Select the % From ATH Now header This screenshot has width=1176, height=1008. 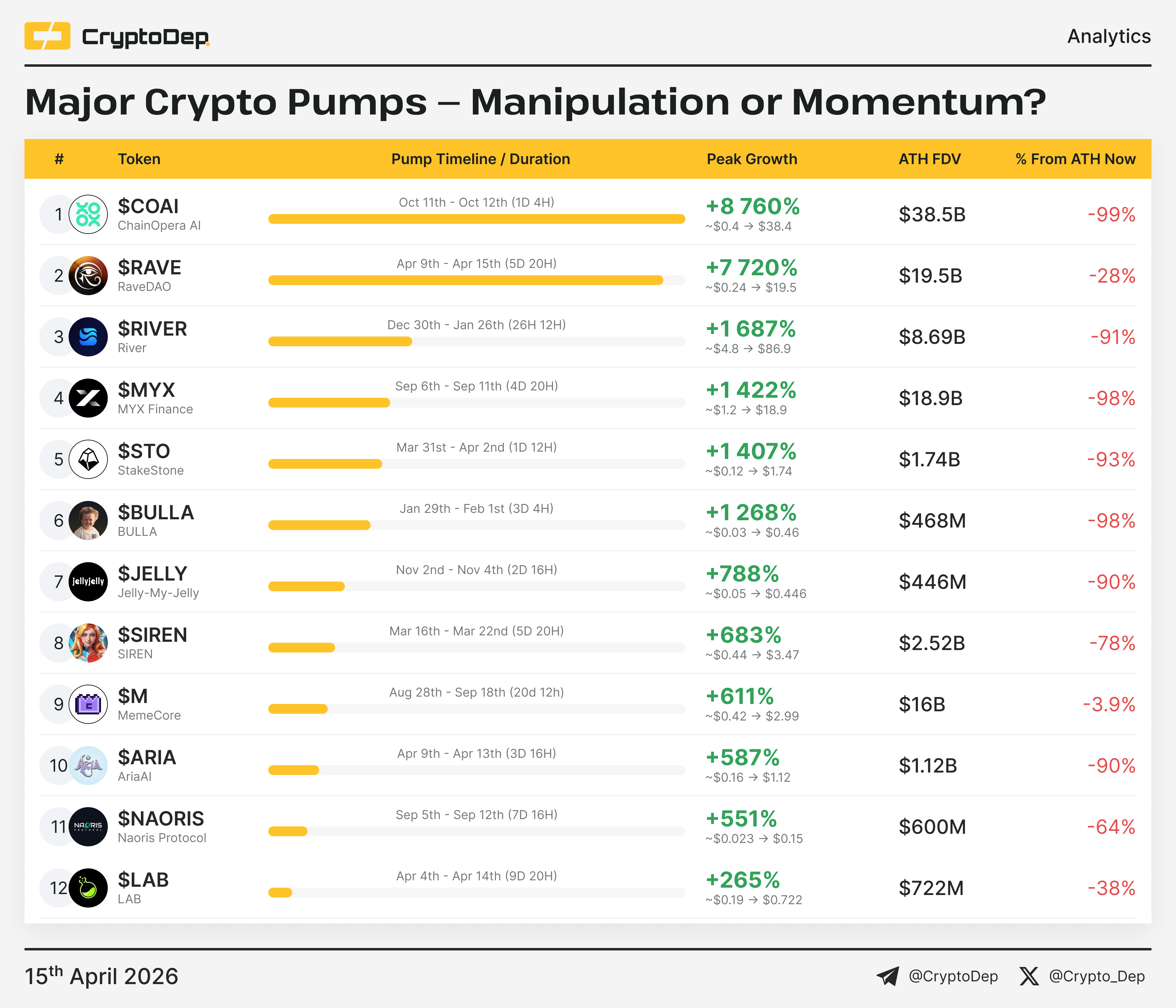1075,159
